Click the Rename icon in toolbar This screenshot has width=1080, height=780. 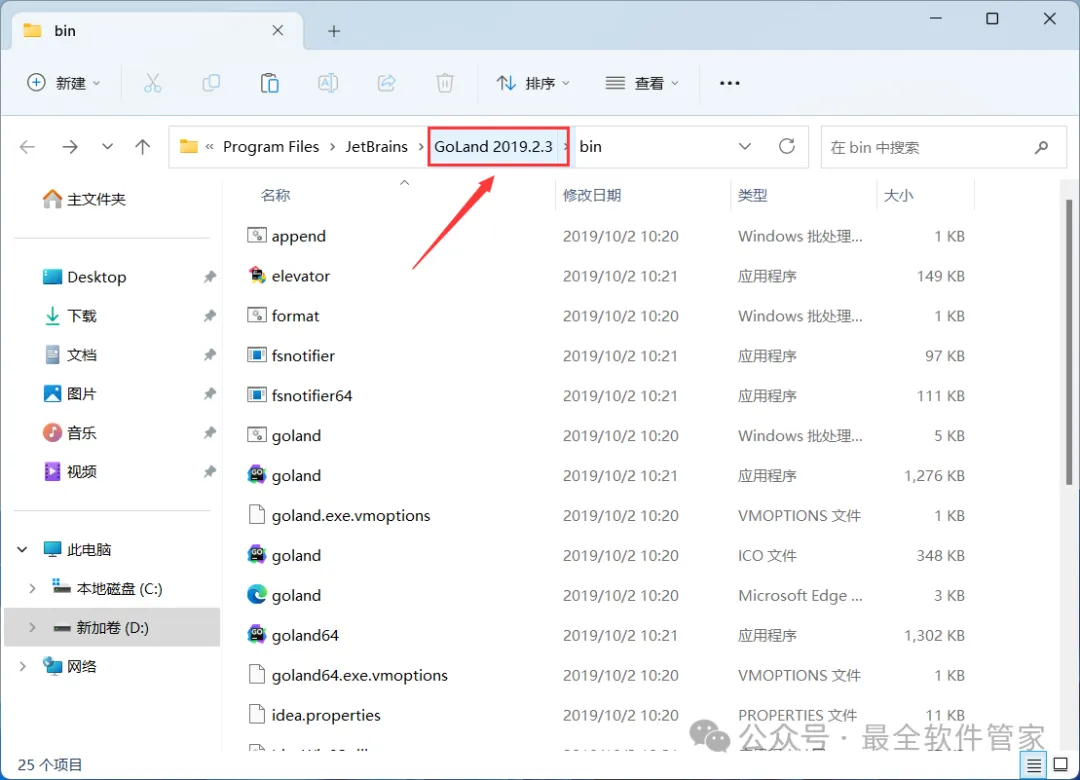[x=328, y=83]
